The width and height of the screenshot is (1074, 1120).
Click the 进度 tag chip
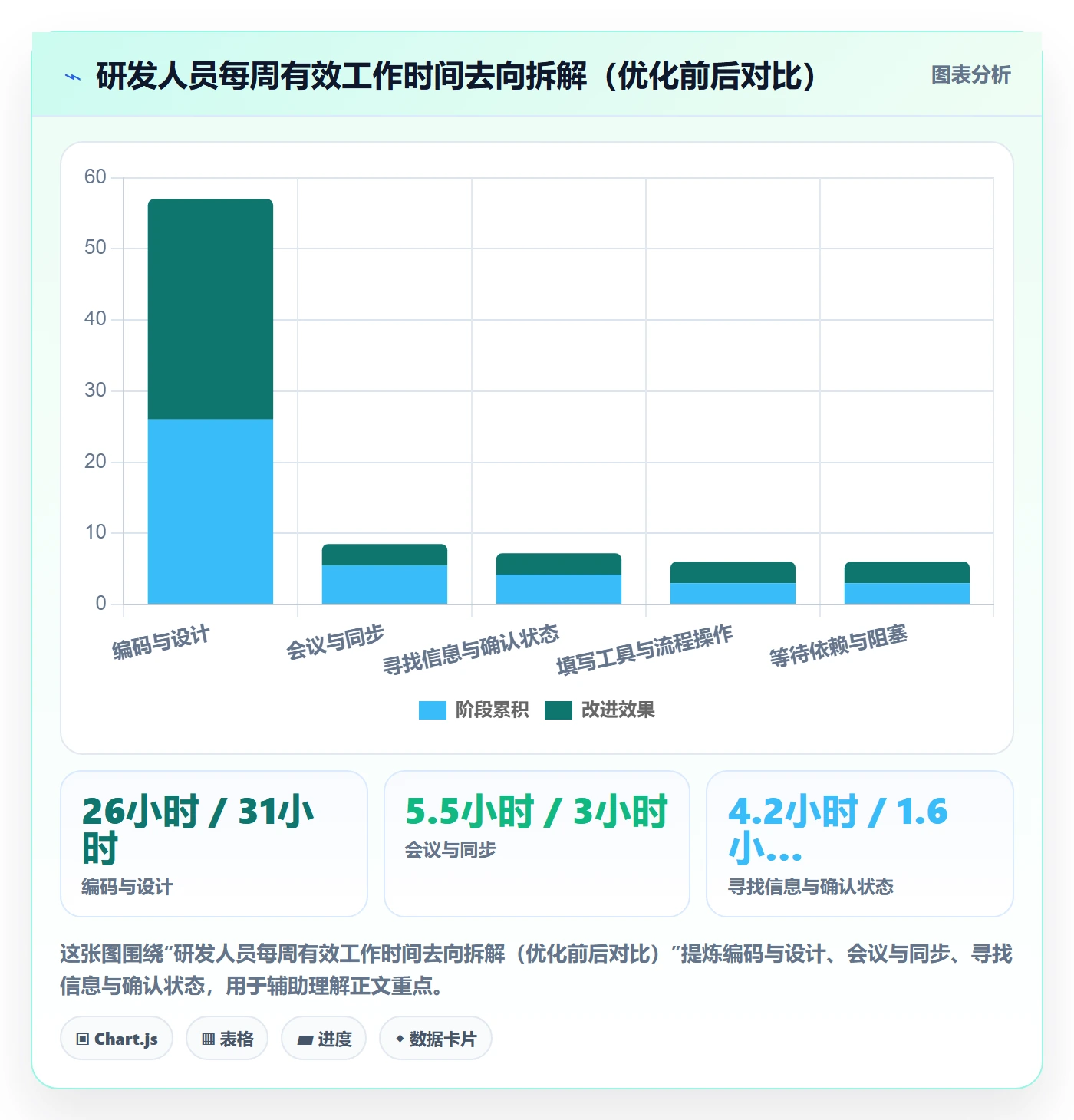(x=324, y=1039)
